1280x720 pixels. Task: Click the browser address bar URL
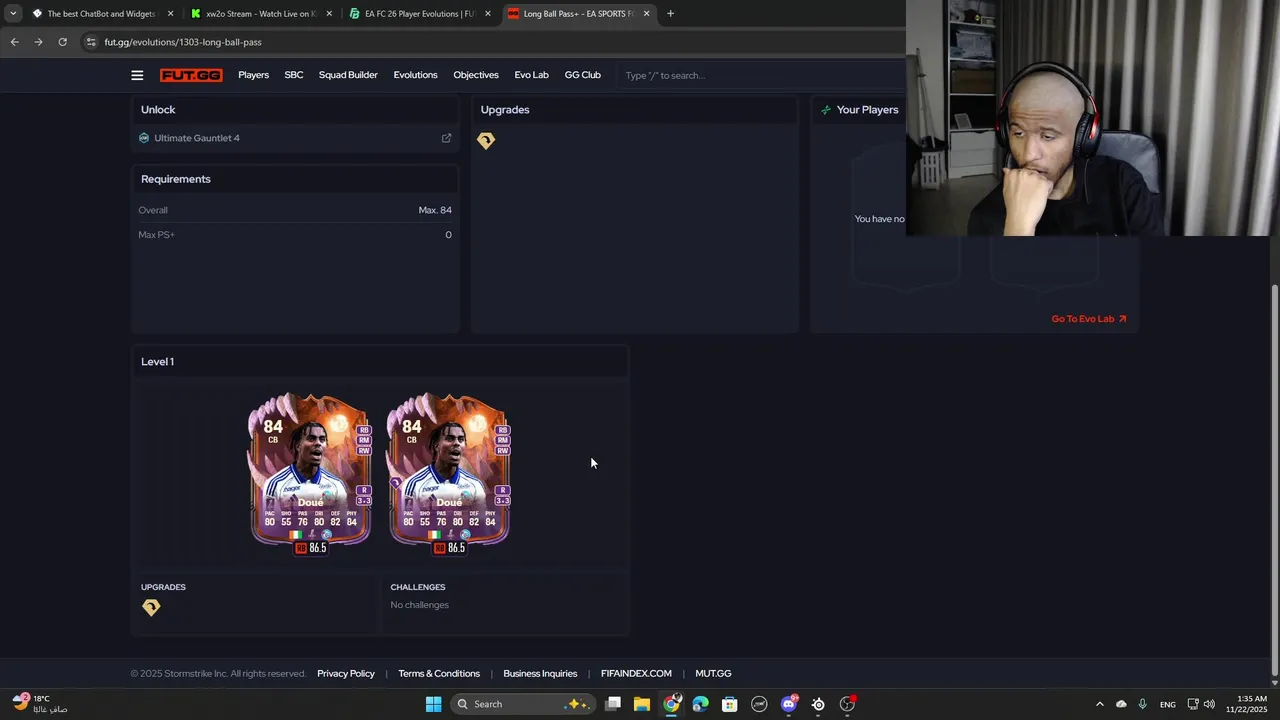(183, 42)
